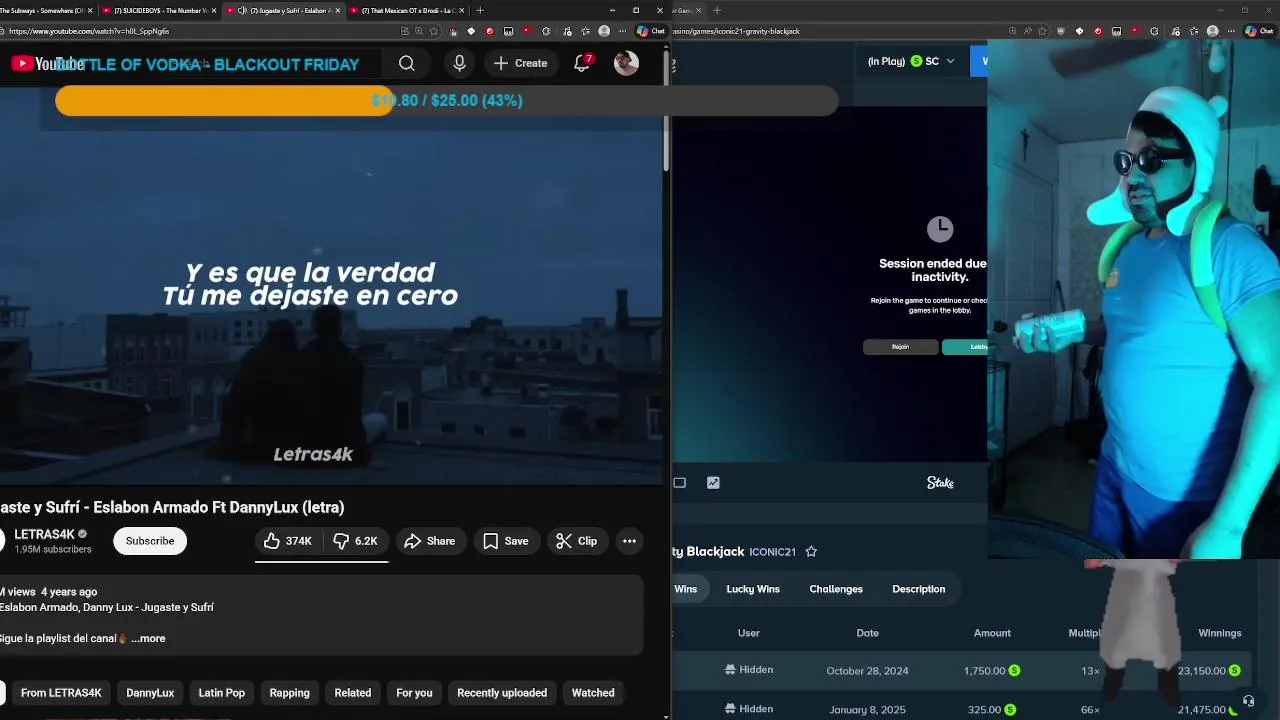This screenshot has width=1280, height=720.
Task: Open a new tab in YouTube window
Action: [x=480, y=10]
